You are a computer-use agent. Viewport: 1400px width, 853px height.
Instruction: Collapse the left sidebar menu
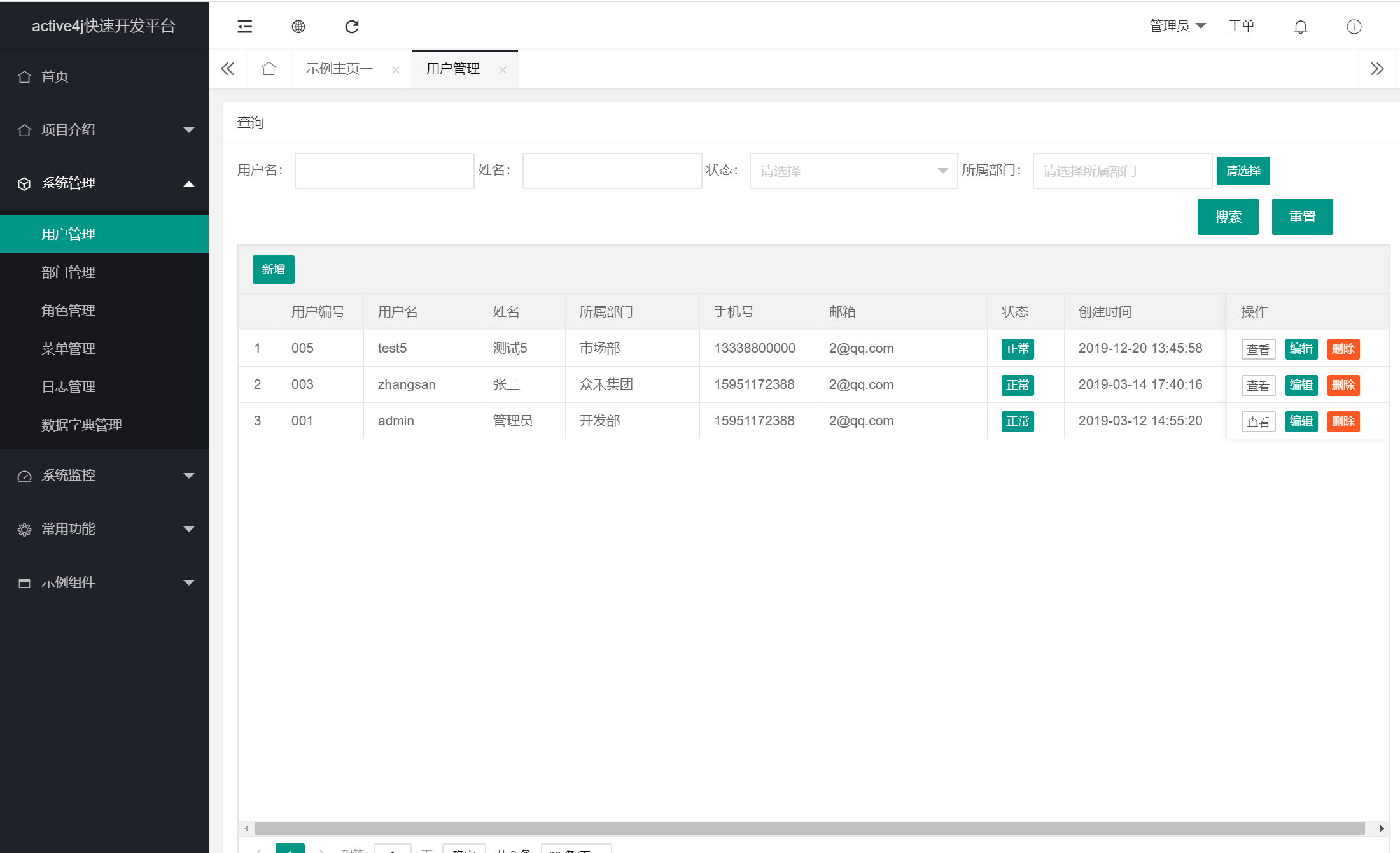(244, 26)
